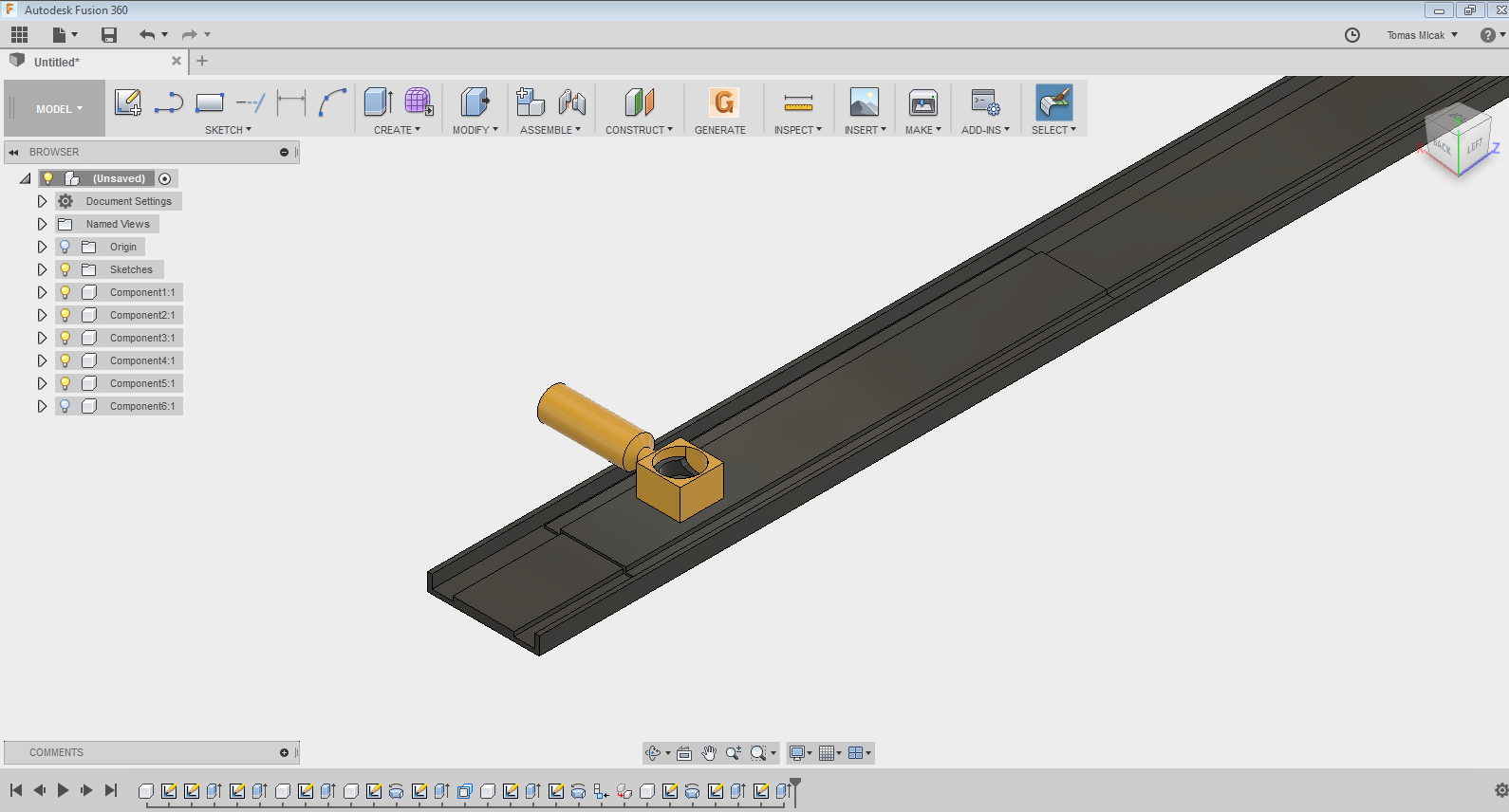This screenshot has height=812, width=1509.
Task: Select the Create Sketch tool icon
Action: click(x=127, y=102)
